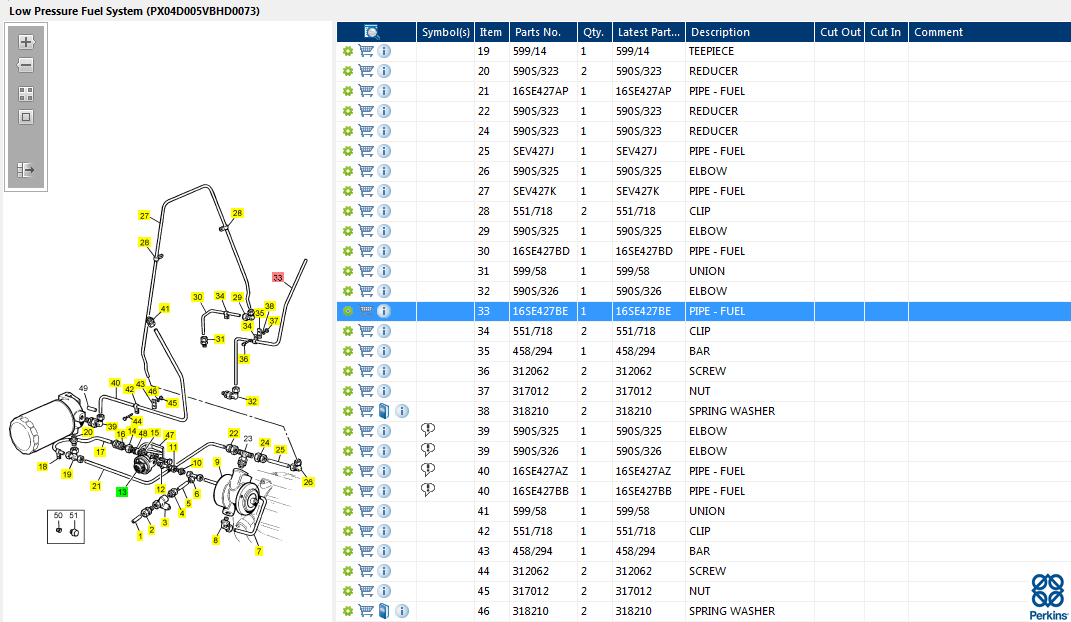The height and width of the screenshot is (622, 1071).
Task: Open book icon for item 46 SPRING WASHER
Action: 384,611
